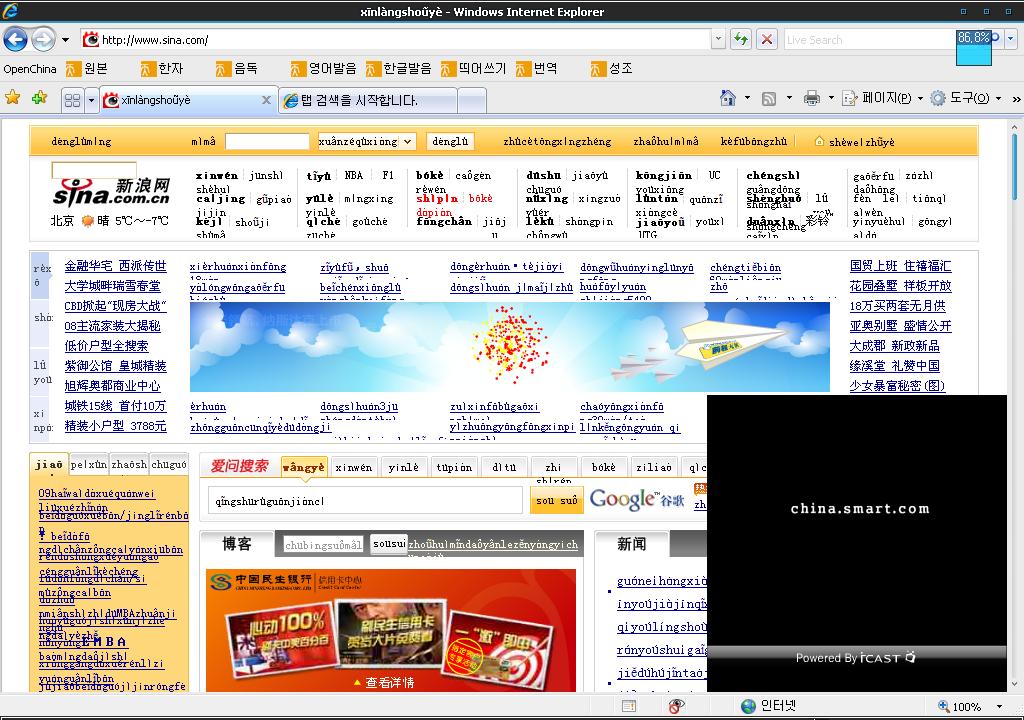
Task: Open the 띄어쓰기 link-bar item
Action: (x=474, y=69)
